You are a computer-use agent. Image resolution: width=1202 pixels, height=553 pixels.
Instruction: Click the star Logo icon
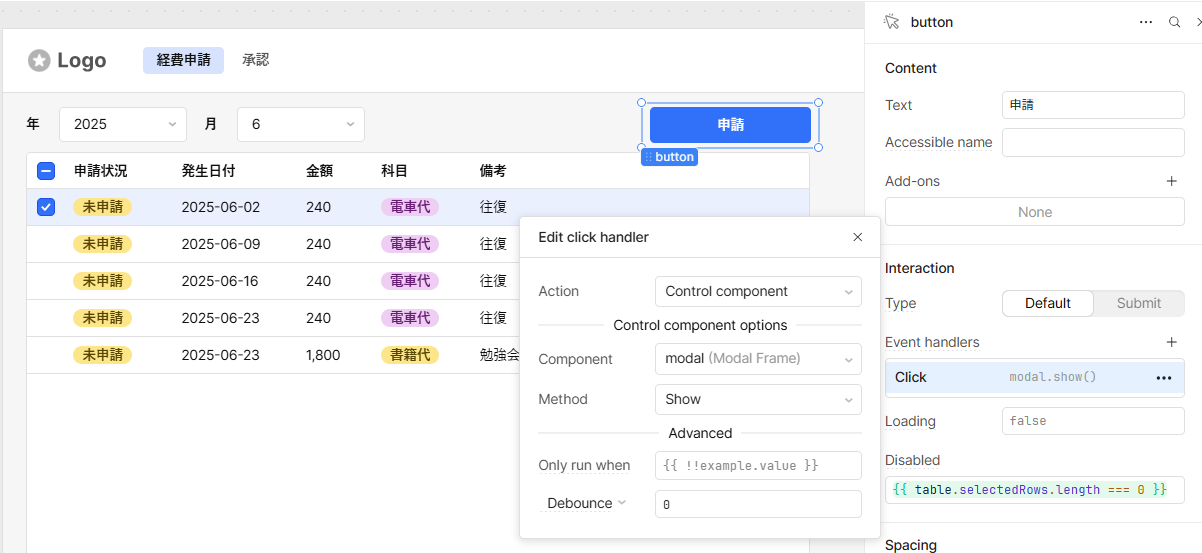39,61
